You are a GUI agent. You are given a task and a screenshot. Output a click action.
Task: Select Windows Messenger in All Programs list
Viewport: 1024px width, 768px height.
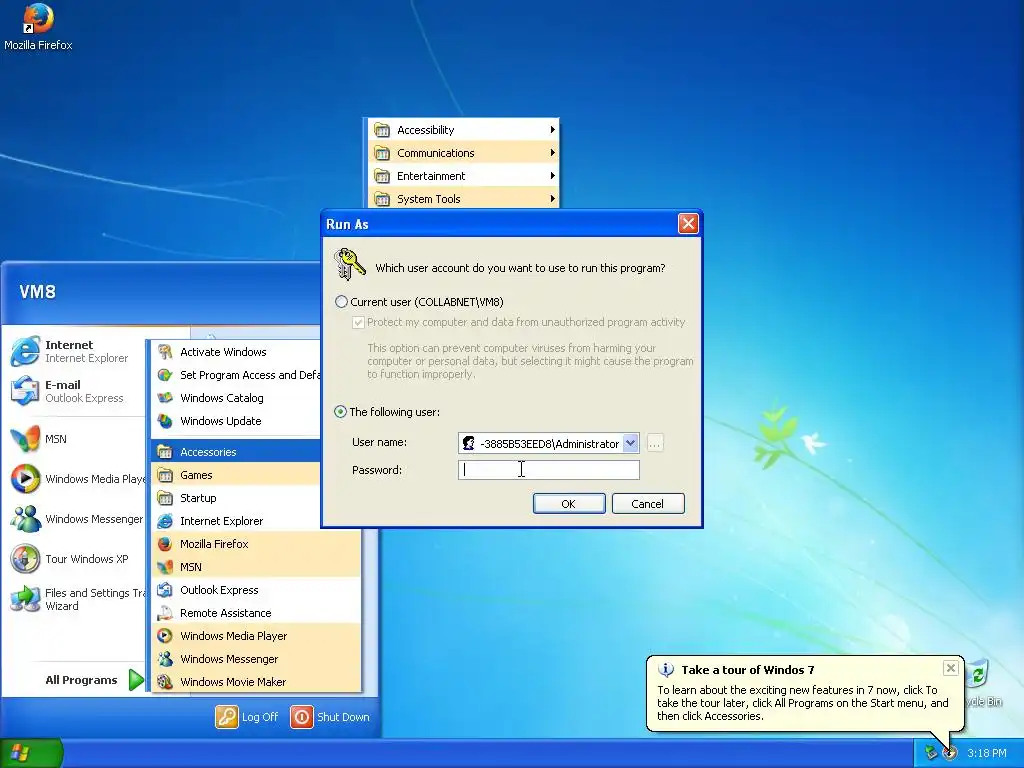pyautogui.click(x=256, y=659)
